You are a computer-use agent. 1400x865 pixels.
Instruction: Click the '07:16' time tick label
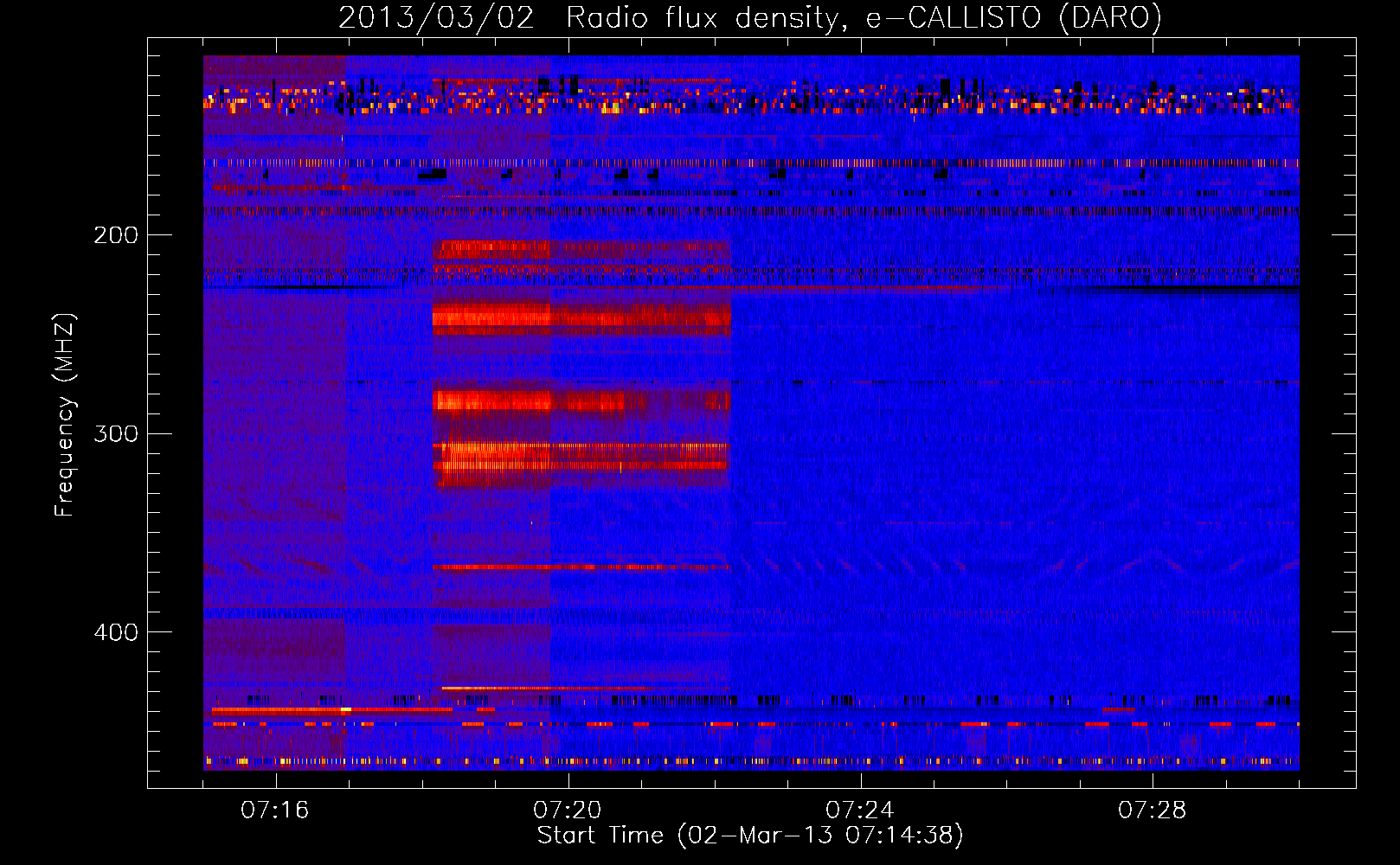[275, 811]
